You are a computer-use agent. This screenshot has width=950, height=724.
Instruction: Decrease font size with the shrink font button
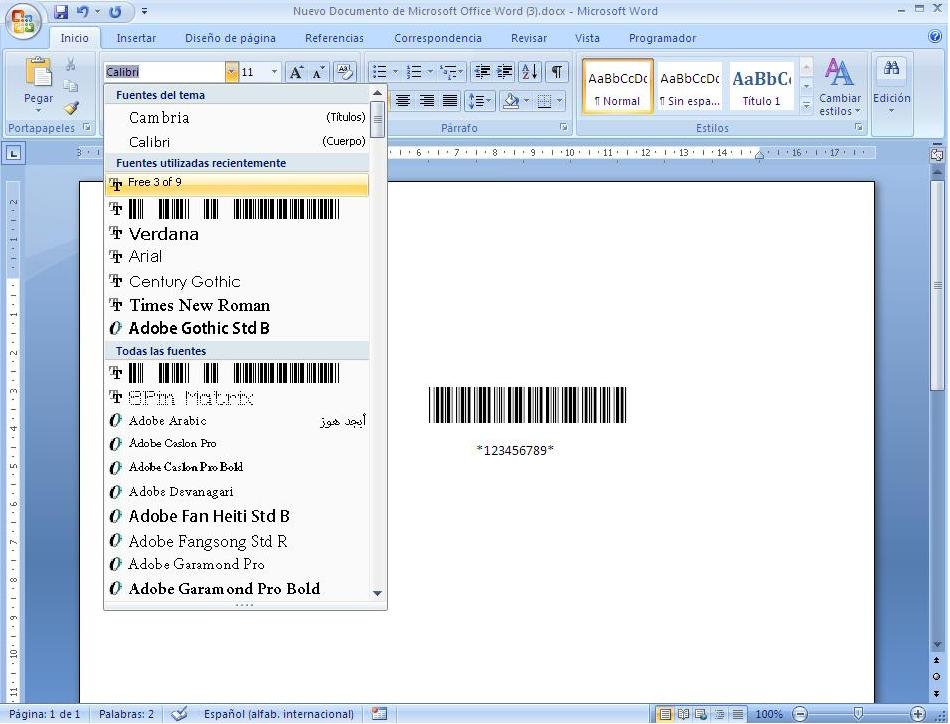(x=318, y=73)
